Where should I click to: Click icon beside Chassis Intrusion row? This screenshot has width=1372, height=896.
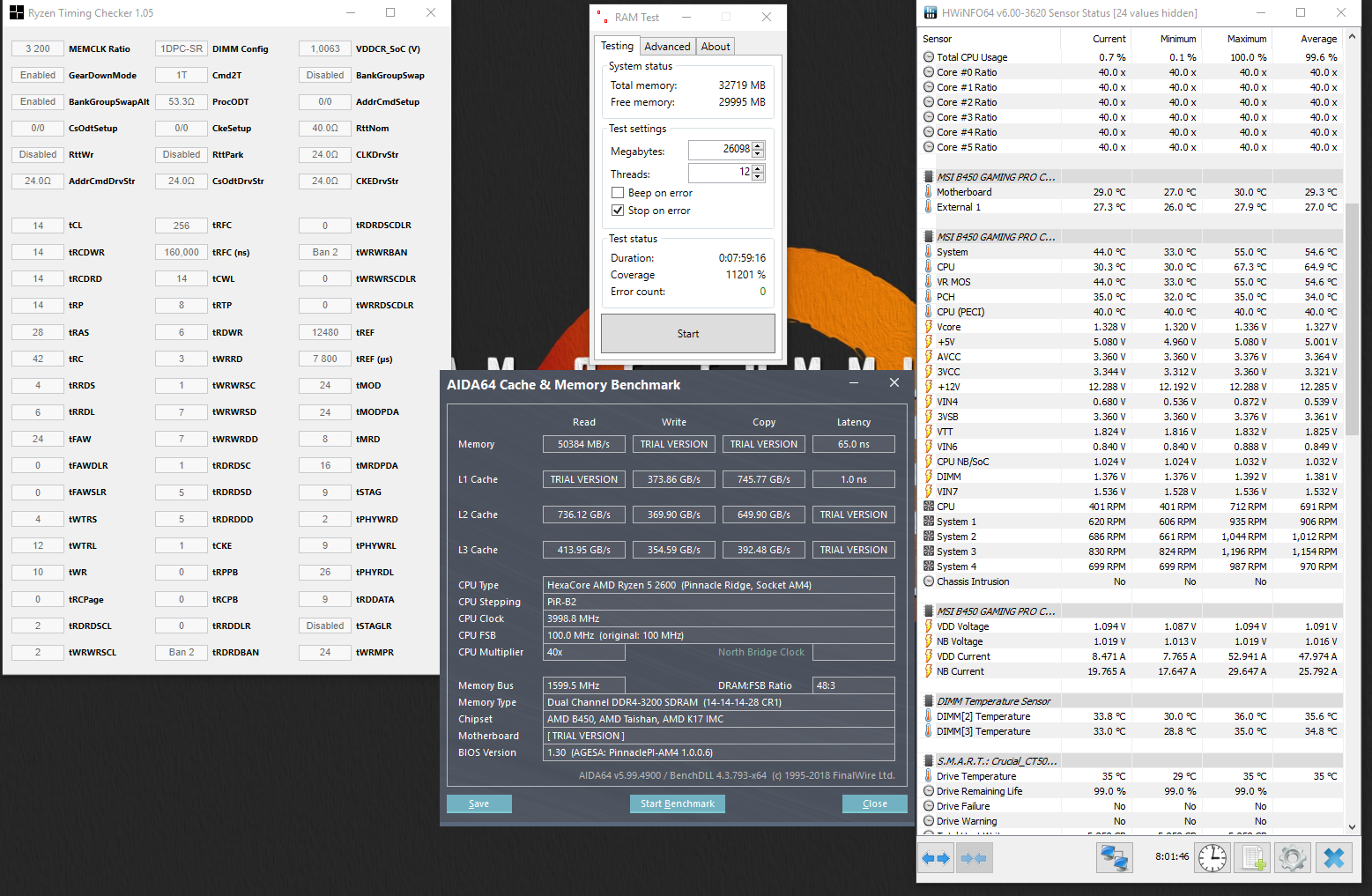tap(929, 581)
